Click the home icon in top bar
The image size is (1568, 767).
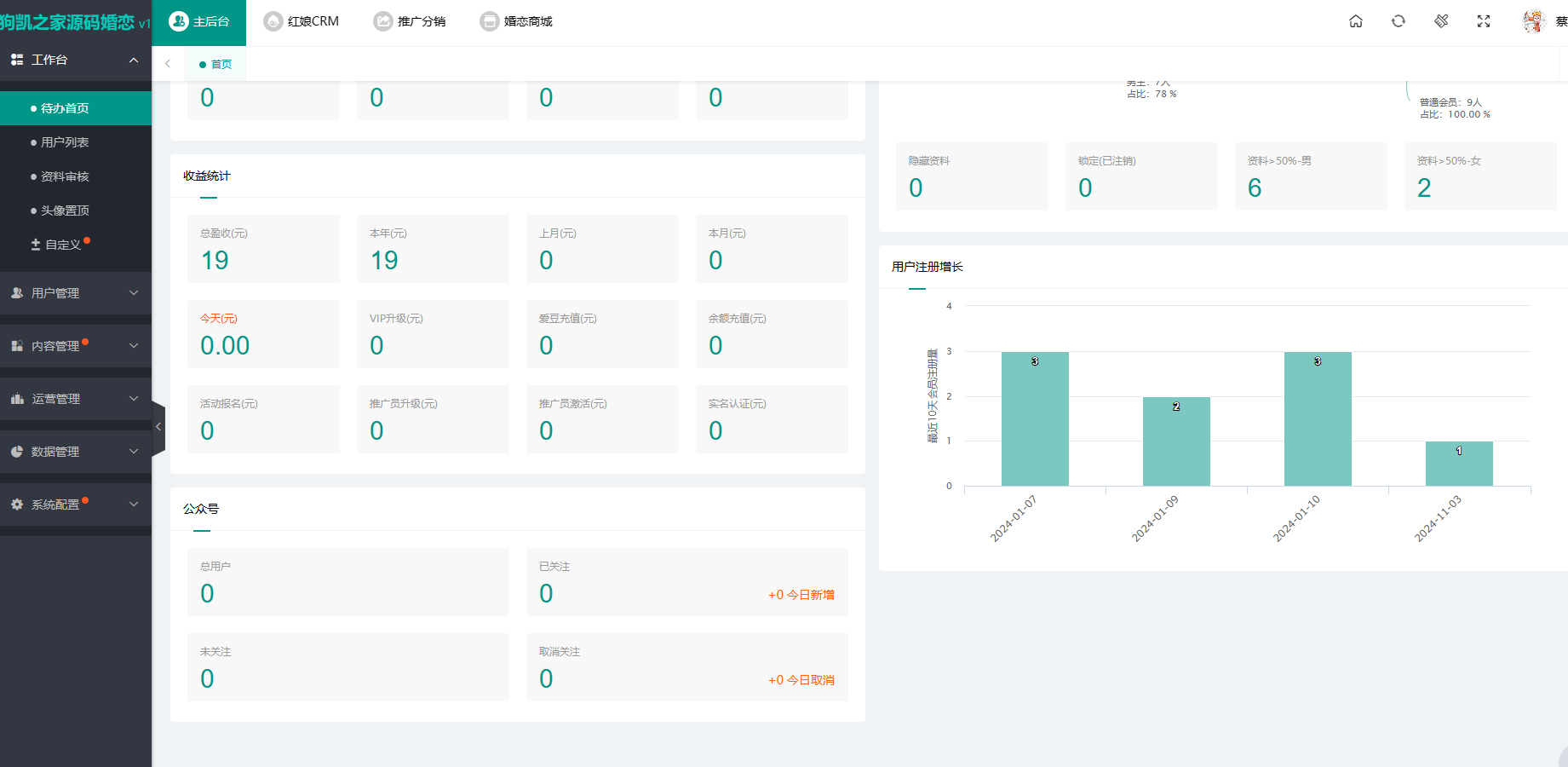pyautogui.click(x=1356, y=21)
